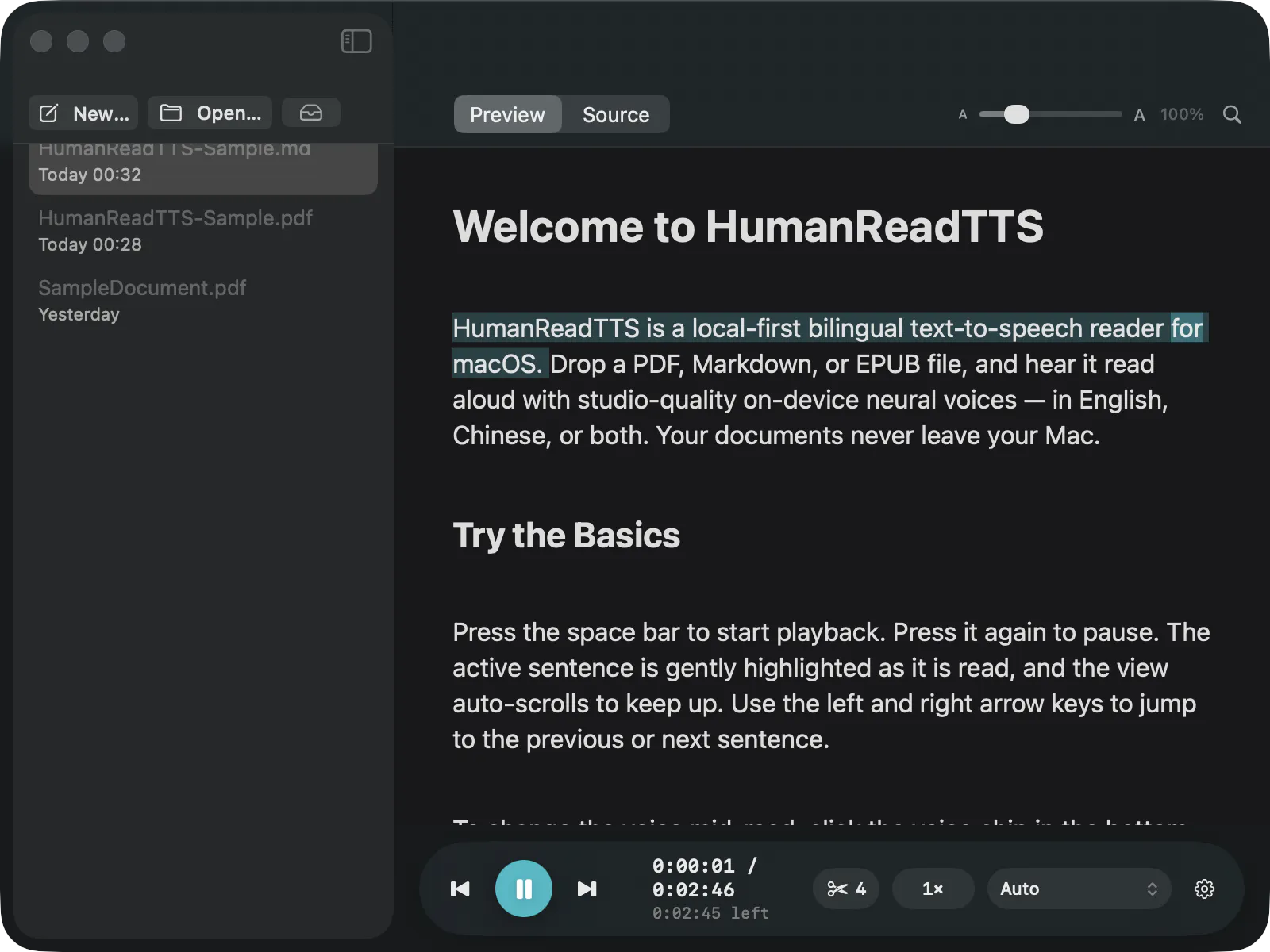This screenshot has height=952, width=1270.
Task: Switch to the Source tab
Action: click(616, 114)
